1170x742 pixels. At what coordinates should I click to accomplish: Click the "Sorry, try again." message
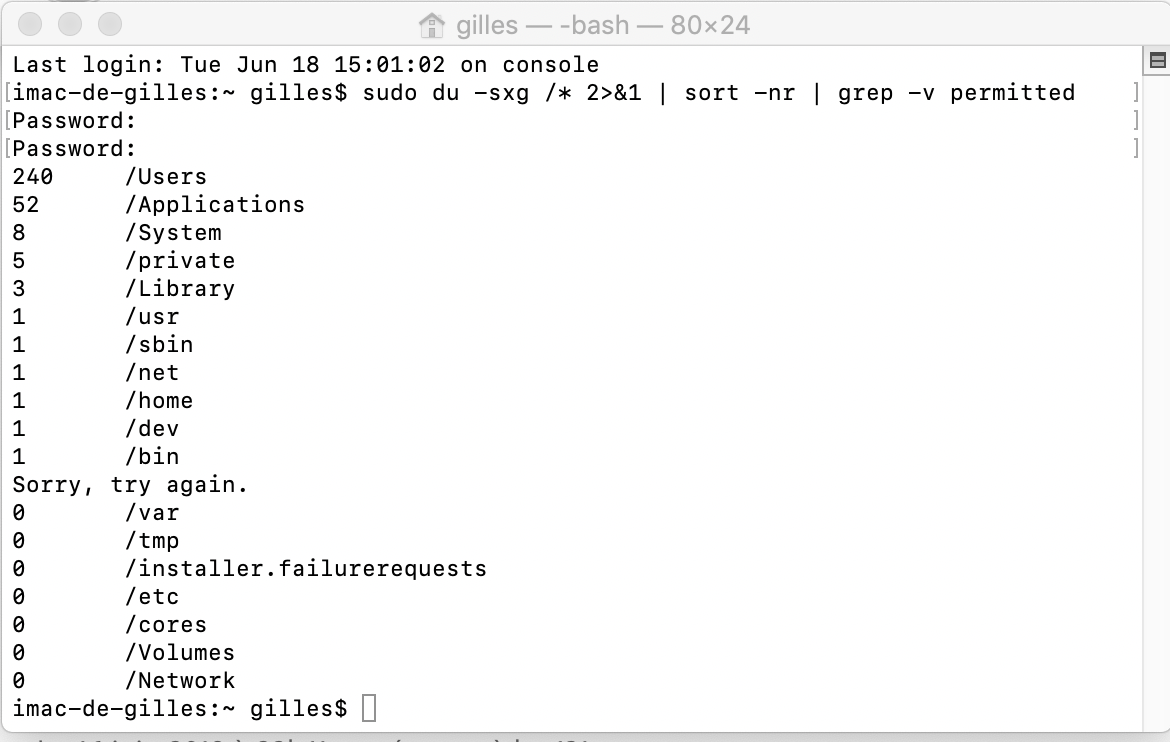130,485
